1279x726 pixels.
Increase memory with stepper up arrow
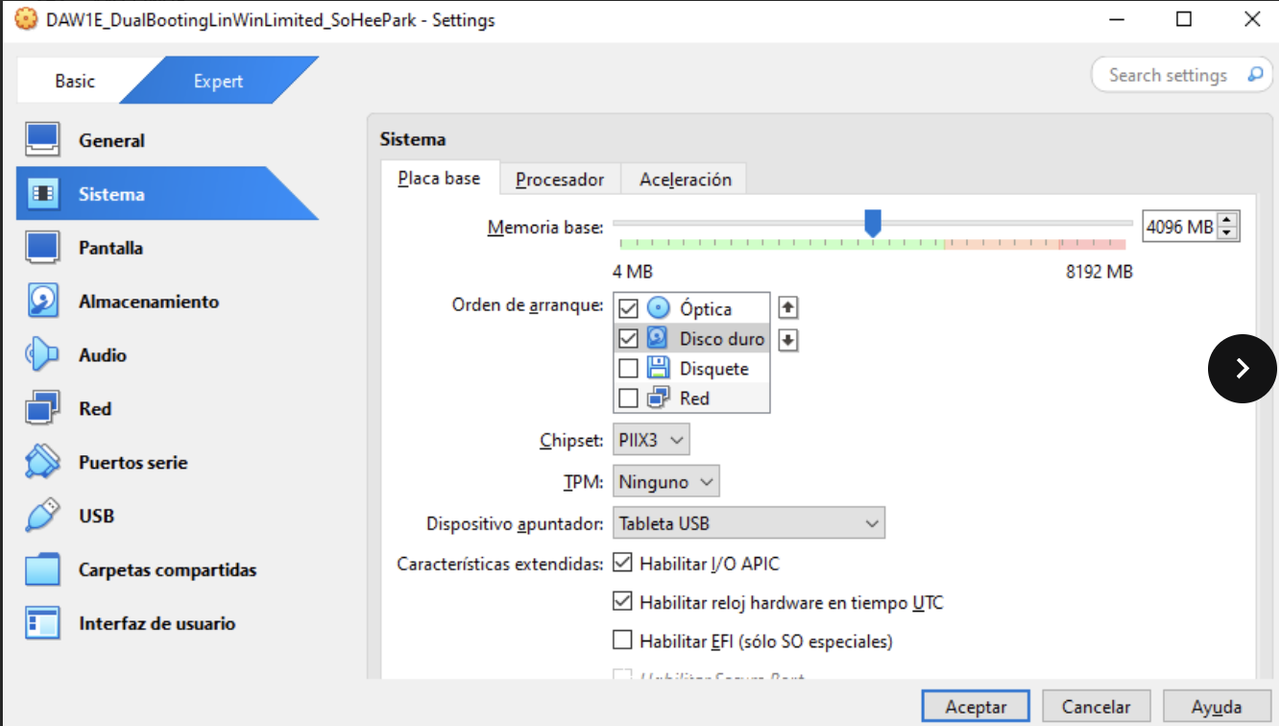[x=1228, y=220]
